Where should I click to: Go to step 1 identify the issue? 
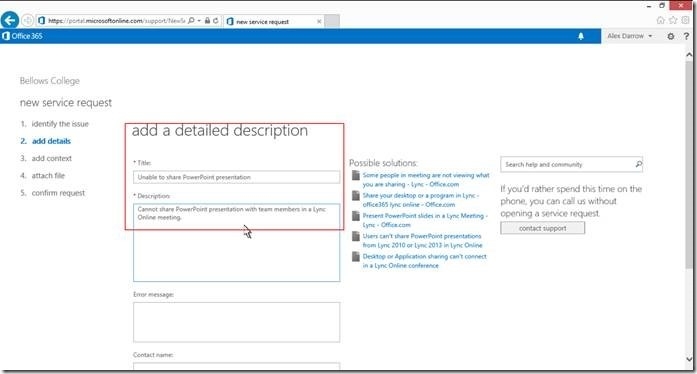click(54, 124)
